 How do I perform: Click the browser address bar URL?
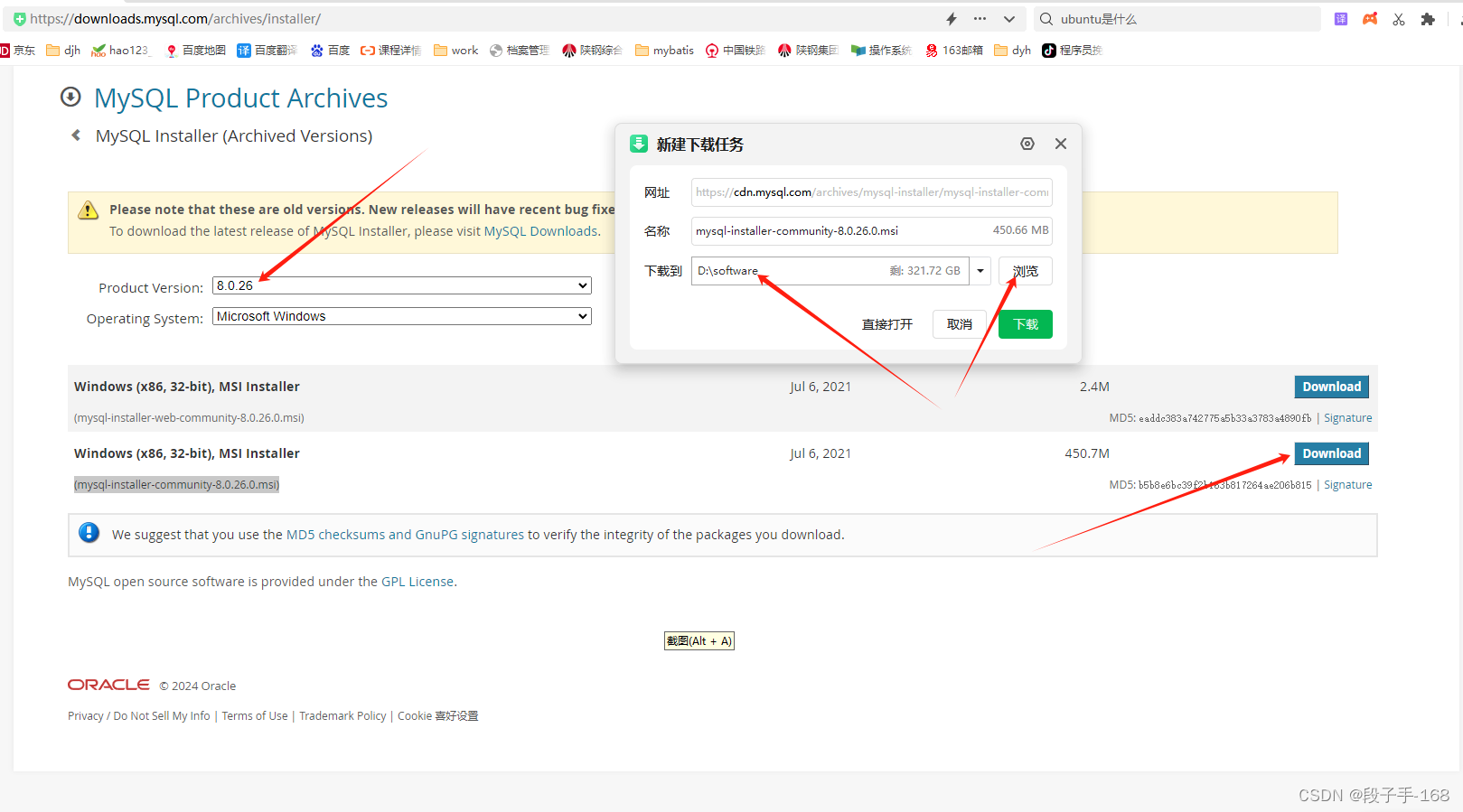tap(175, 19)
